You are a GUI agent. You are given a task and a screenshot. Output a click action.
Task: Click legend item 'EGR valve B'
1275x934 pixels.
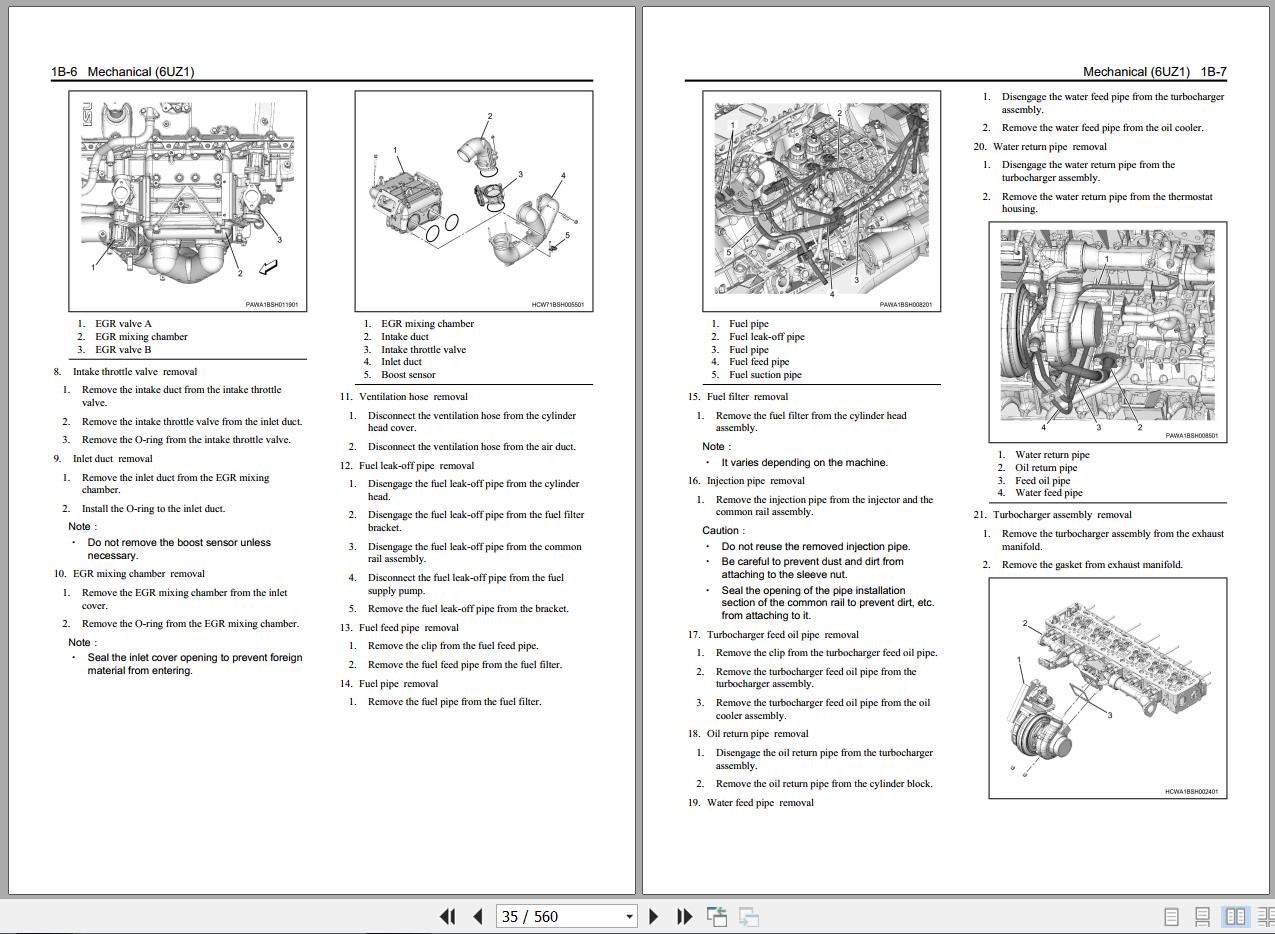point(123,350)
